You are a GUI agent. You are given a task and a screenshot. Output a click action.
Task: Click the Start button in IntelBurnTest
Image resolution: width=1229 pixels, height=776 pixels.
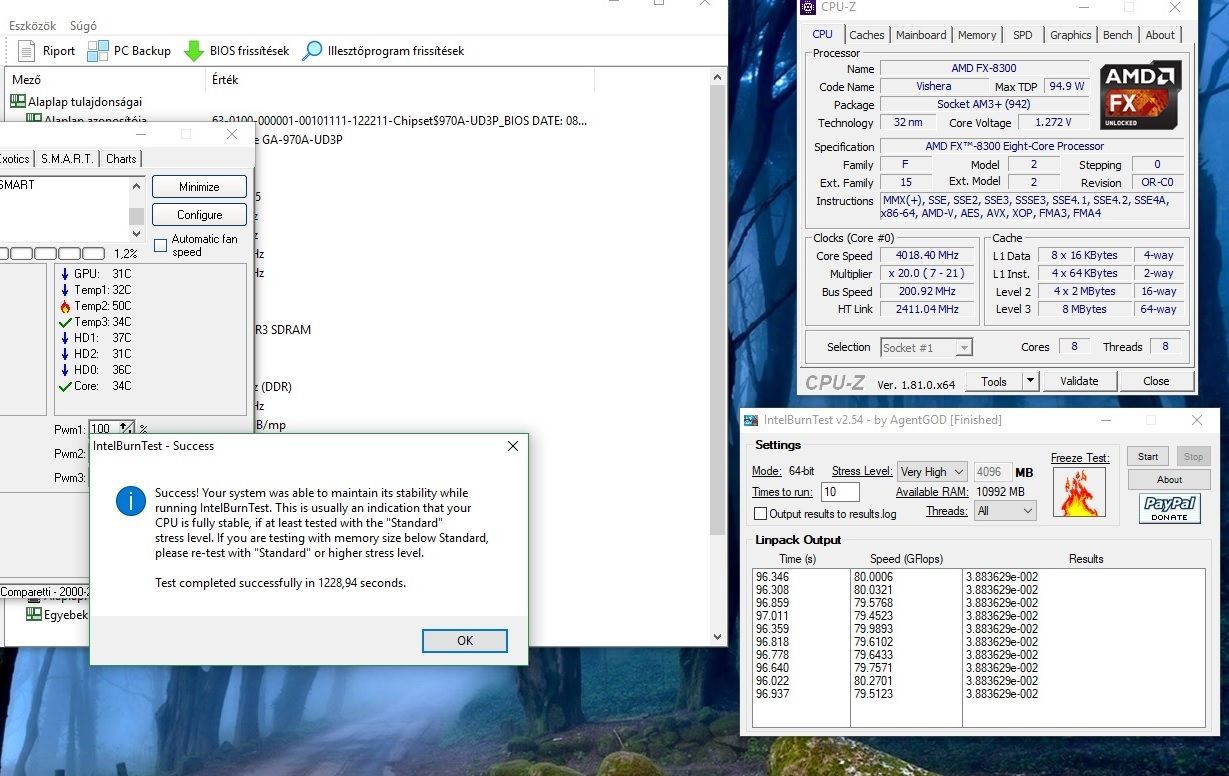(x=1148, y=456)
